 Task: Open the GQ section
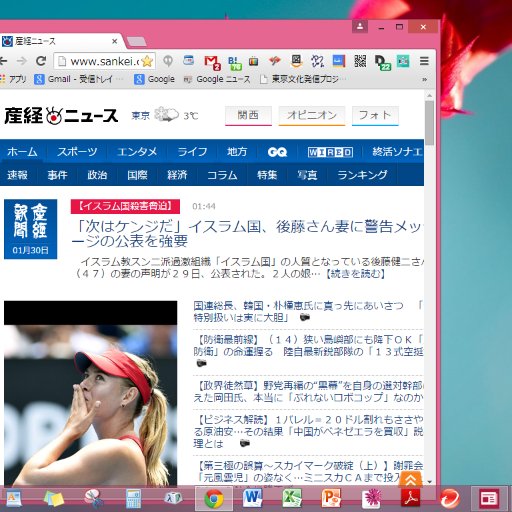277,152
